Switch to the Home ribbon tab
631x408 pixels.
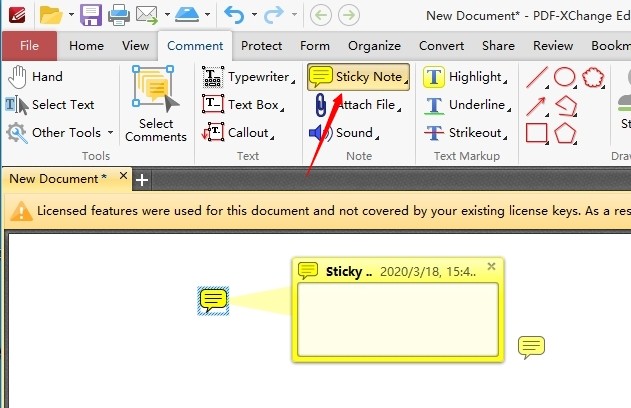86,45
